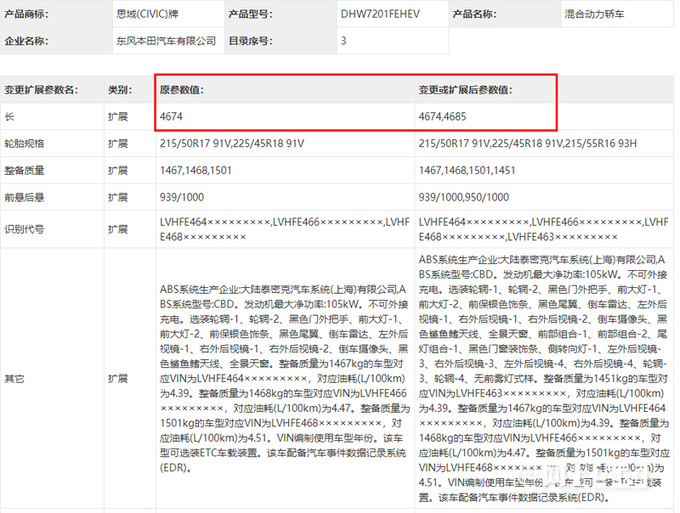Click original 其它 description paragraph ending (EDR)。
This screenshot has width=680, height=513.
point(284,379)
